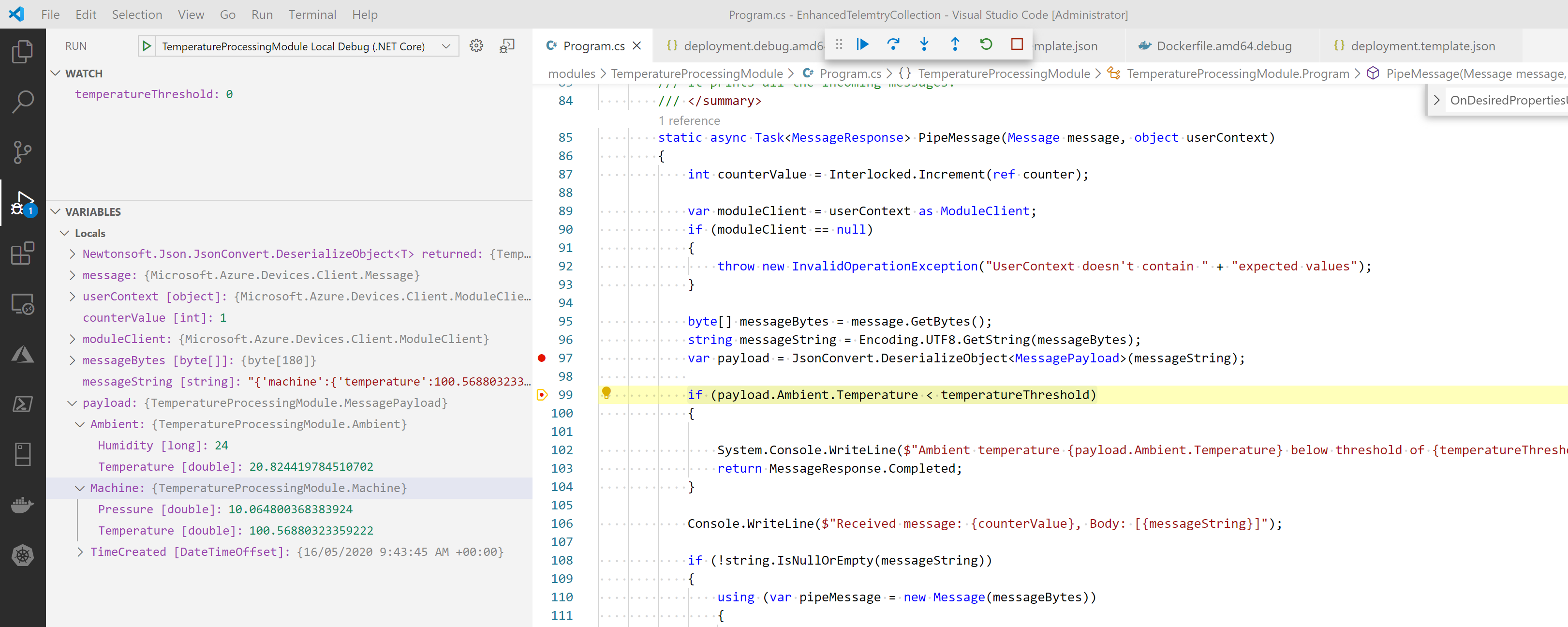Viewport: 1568px width, 627px height.
Task: Click Continue in the debug toolbar
Action: [x=862, y=45]
